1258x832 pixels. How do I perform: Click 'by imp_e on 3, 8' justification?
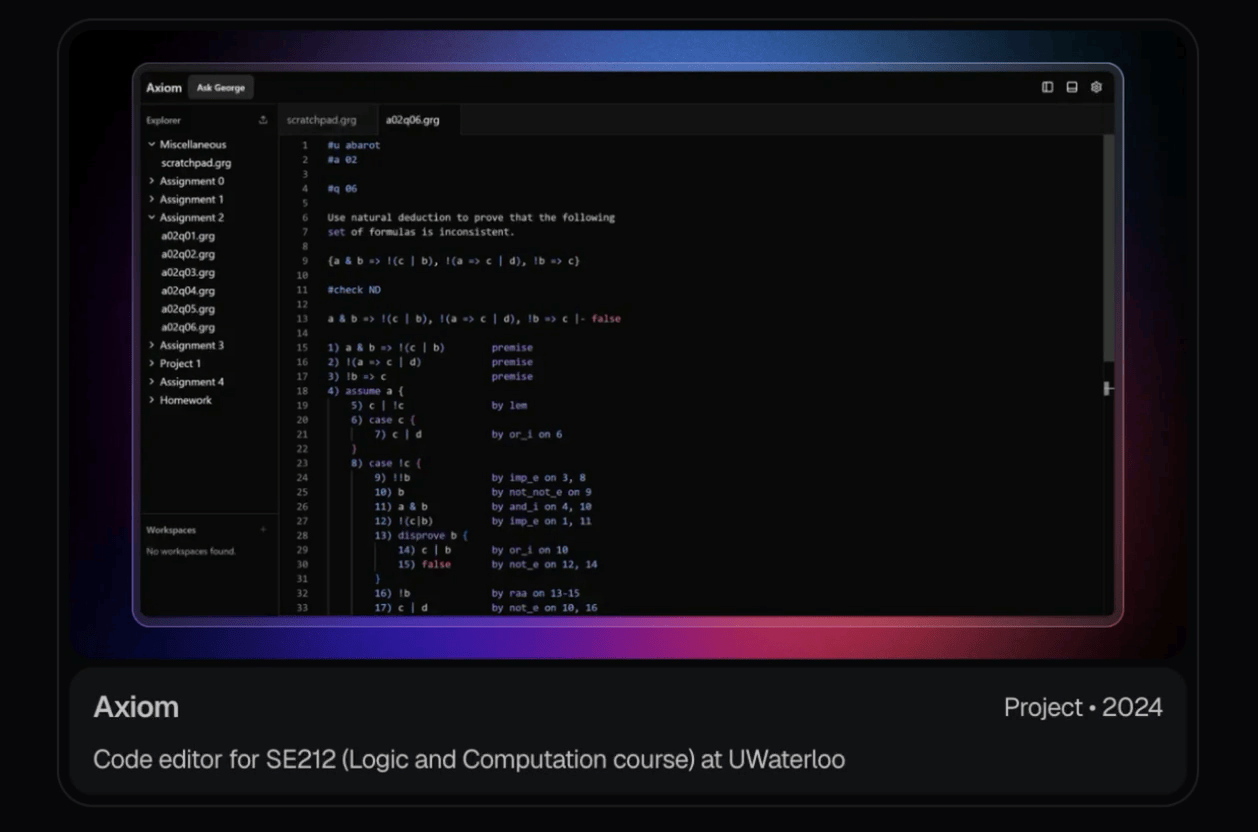pyautogui.click(x=538, y=478)
